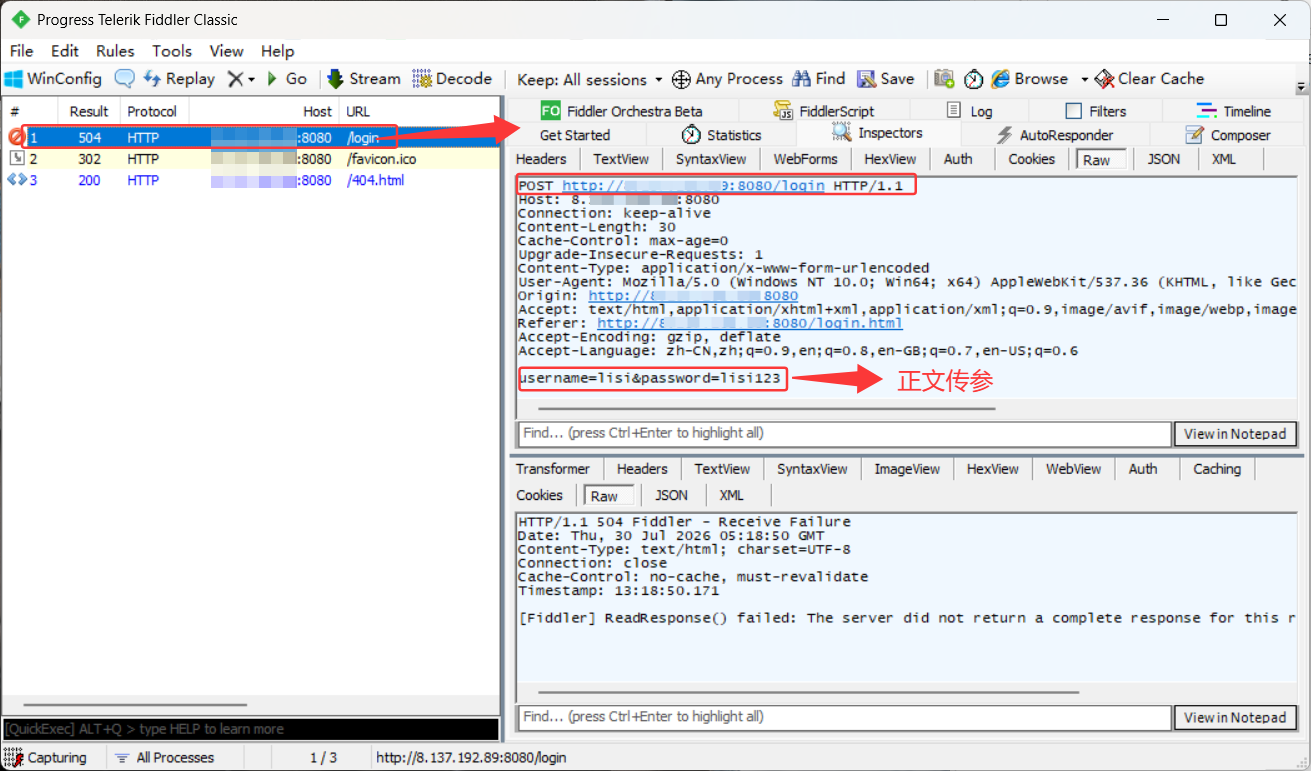Image resolution: width=1311 pixels, height=771 pixels.
Task: Open the Keep: All sessions dropdown
Action: (590, 79)
